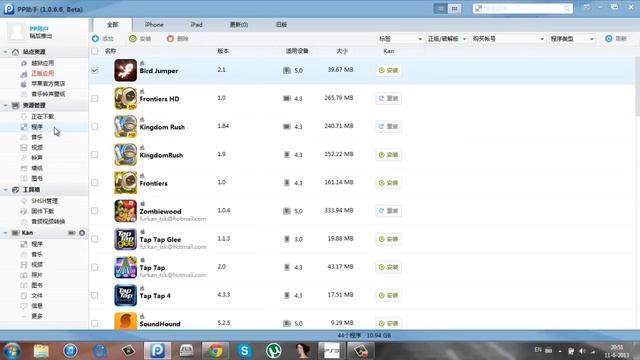The image size is (640, 360).
Task: Switch to the iPad tab
Action: (196, 24)
